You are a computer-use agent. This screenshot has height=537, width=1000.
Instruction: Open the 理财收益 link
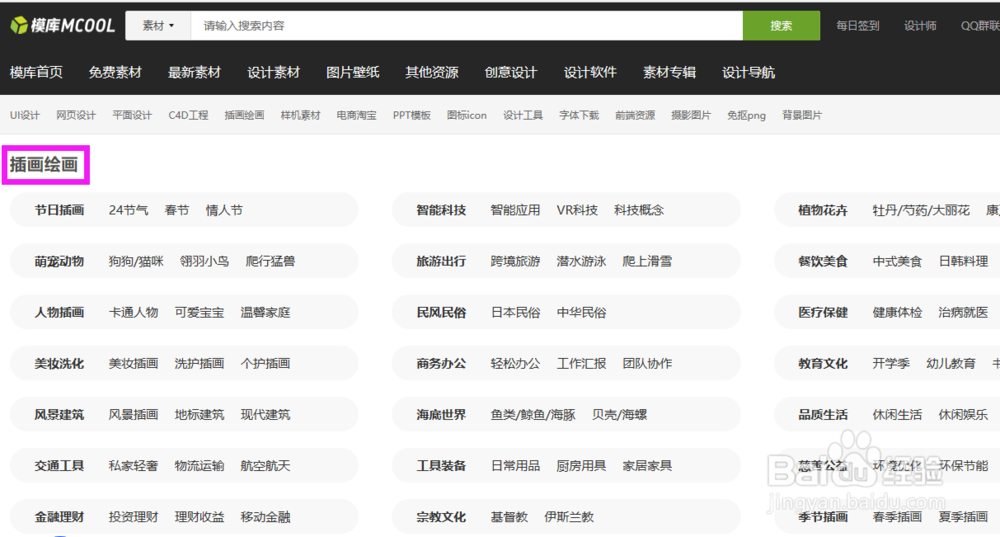click(x=200, y=517)
